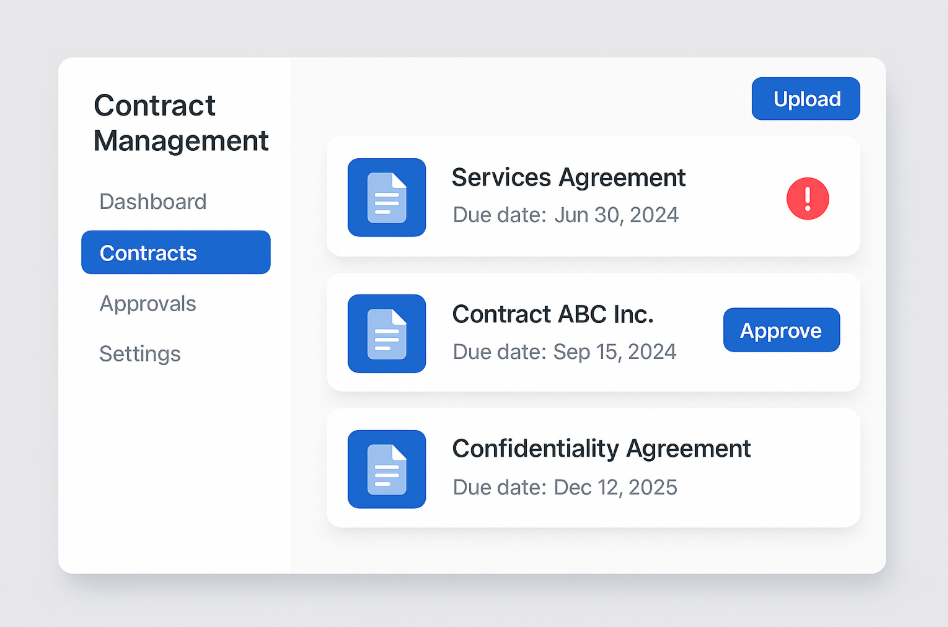
Task: Click the Confidentiality Agreement document icon
Action: pos(387,469)
